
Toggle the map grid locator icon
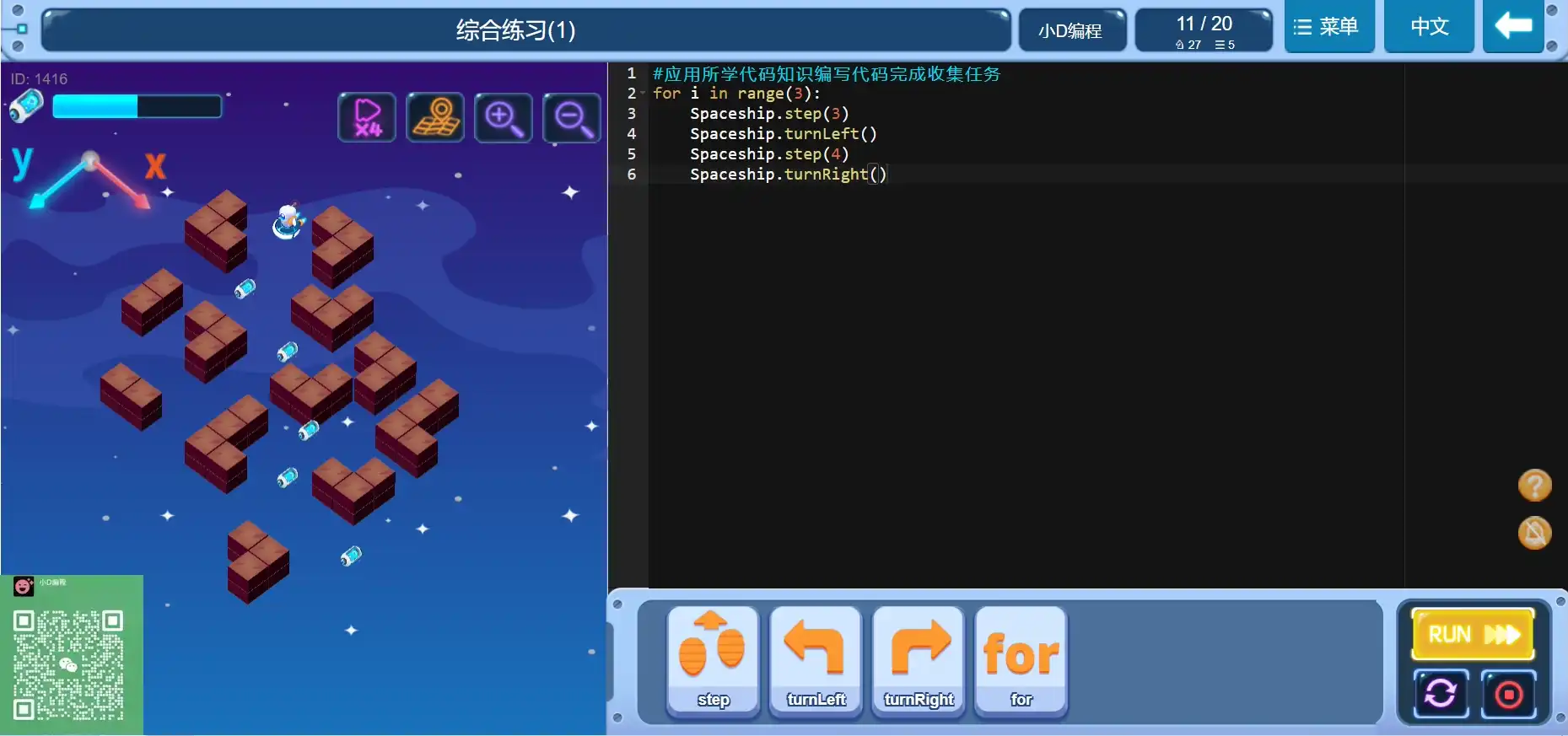(x=435, y=118)
